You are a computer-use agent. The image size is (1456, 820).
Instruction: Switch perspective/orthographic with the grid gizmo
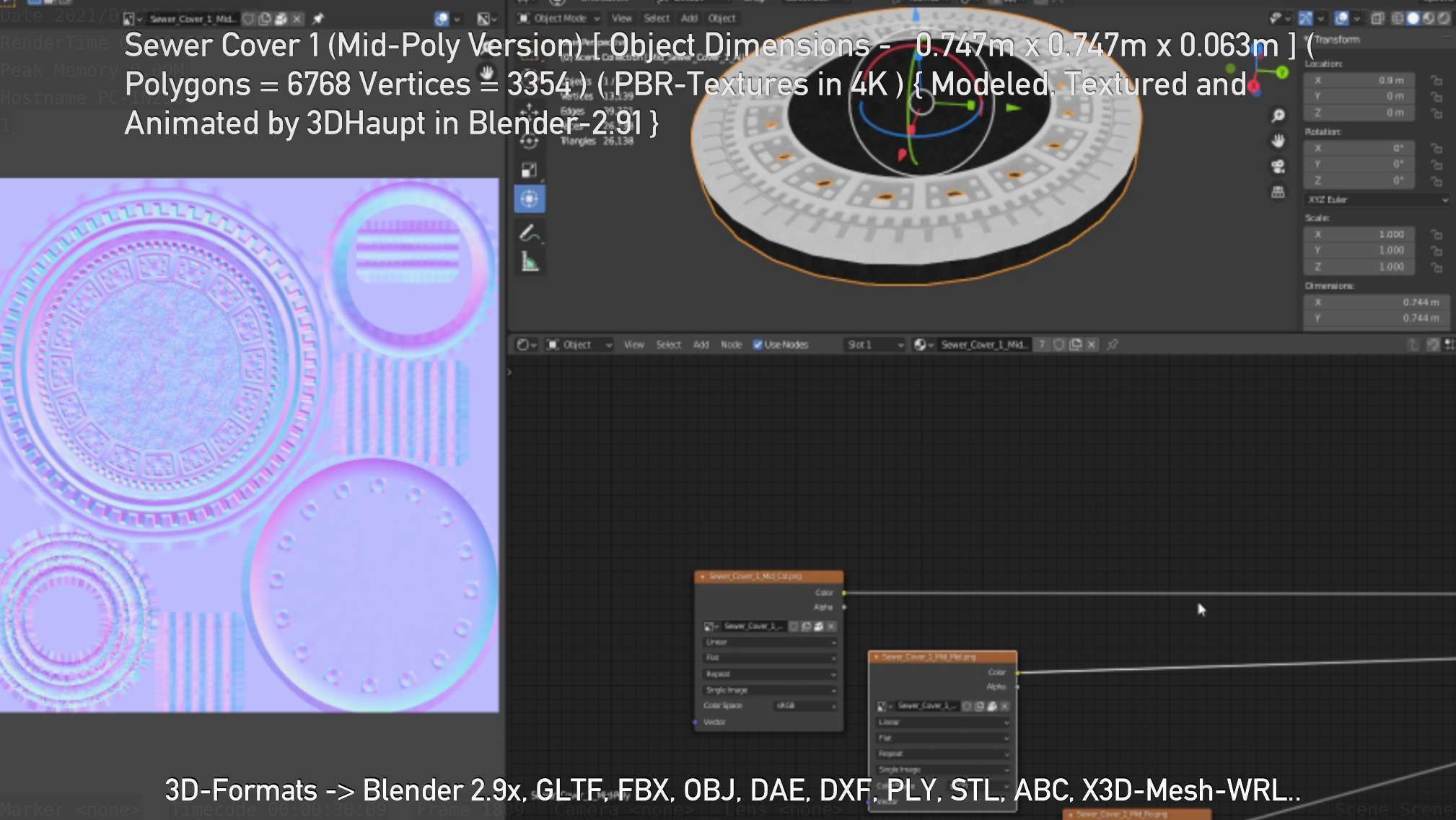pyautogui.click(x=1278, y=192)
